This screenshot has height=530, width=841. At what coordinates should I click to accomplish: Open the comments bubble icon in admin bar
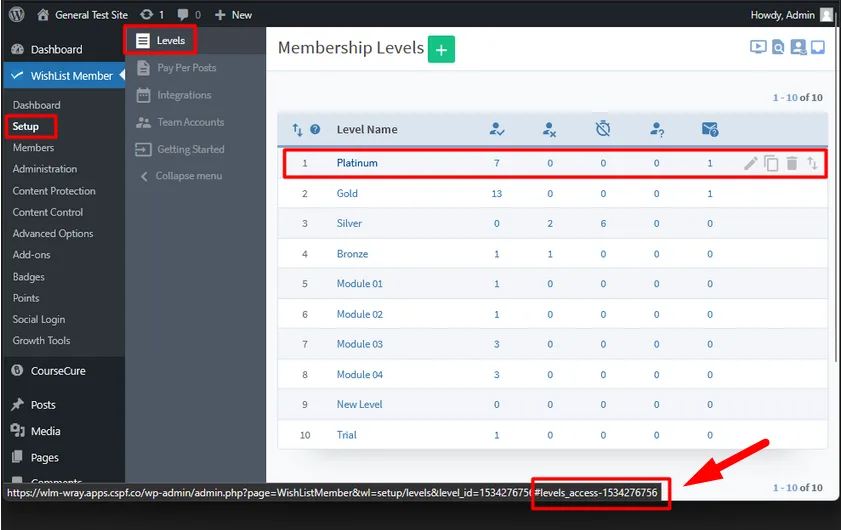point(189,15)
